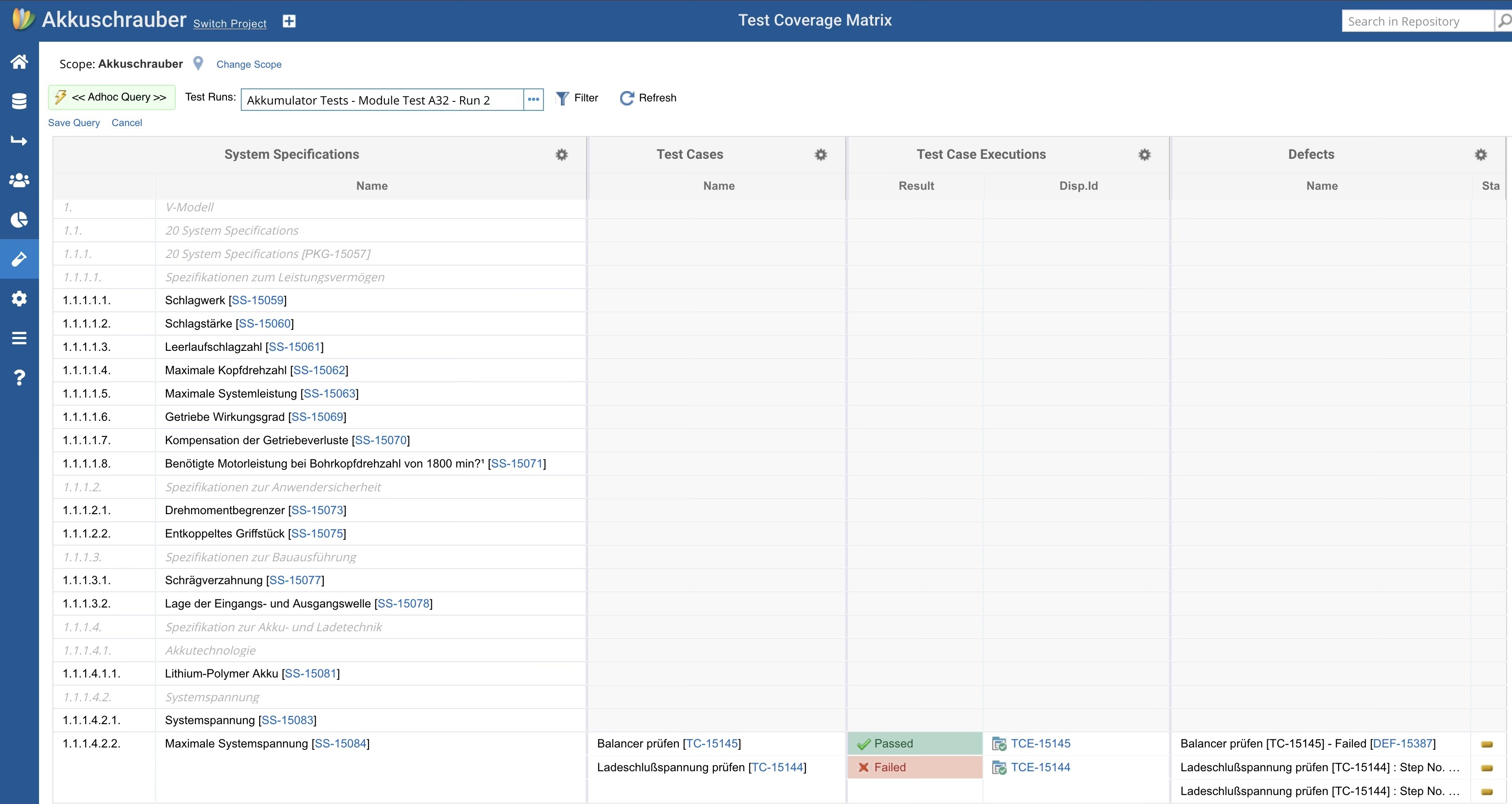Viewport: 1512px width, 804px height.
Task: Open the Defects column settings gear
Action: pyautogui.click(x=1481, y=154)
